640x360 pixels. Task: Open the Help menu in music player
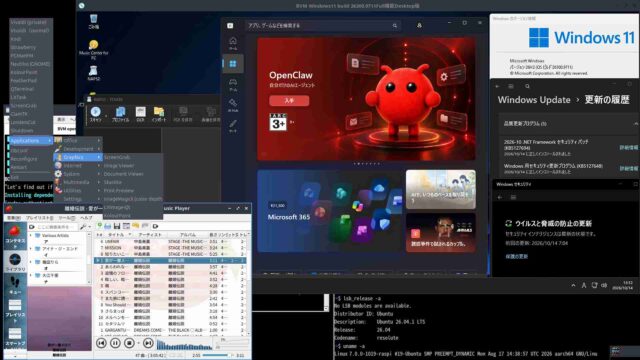86,218
